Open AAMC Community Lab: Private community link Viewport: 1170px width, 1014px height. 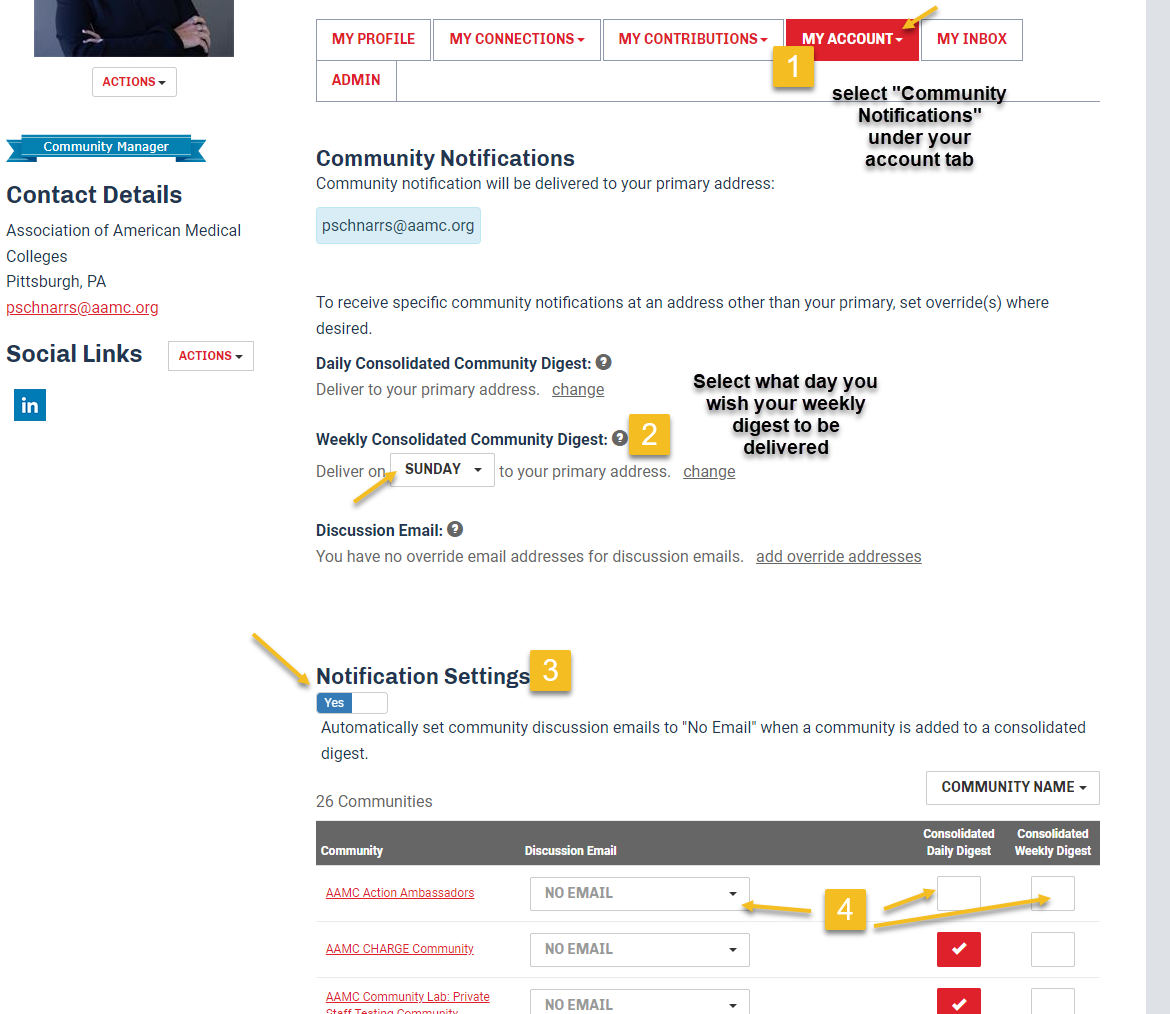(407, 1002)
